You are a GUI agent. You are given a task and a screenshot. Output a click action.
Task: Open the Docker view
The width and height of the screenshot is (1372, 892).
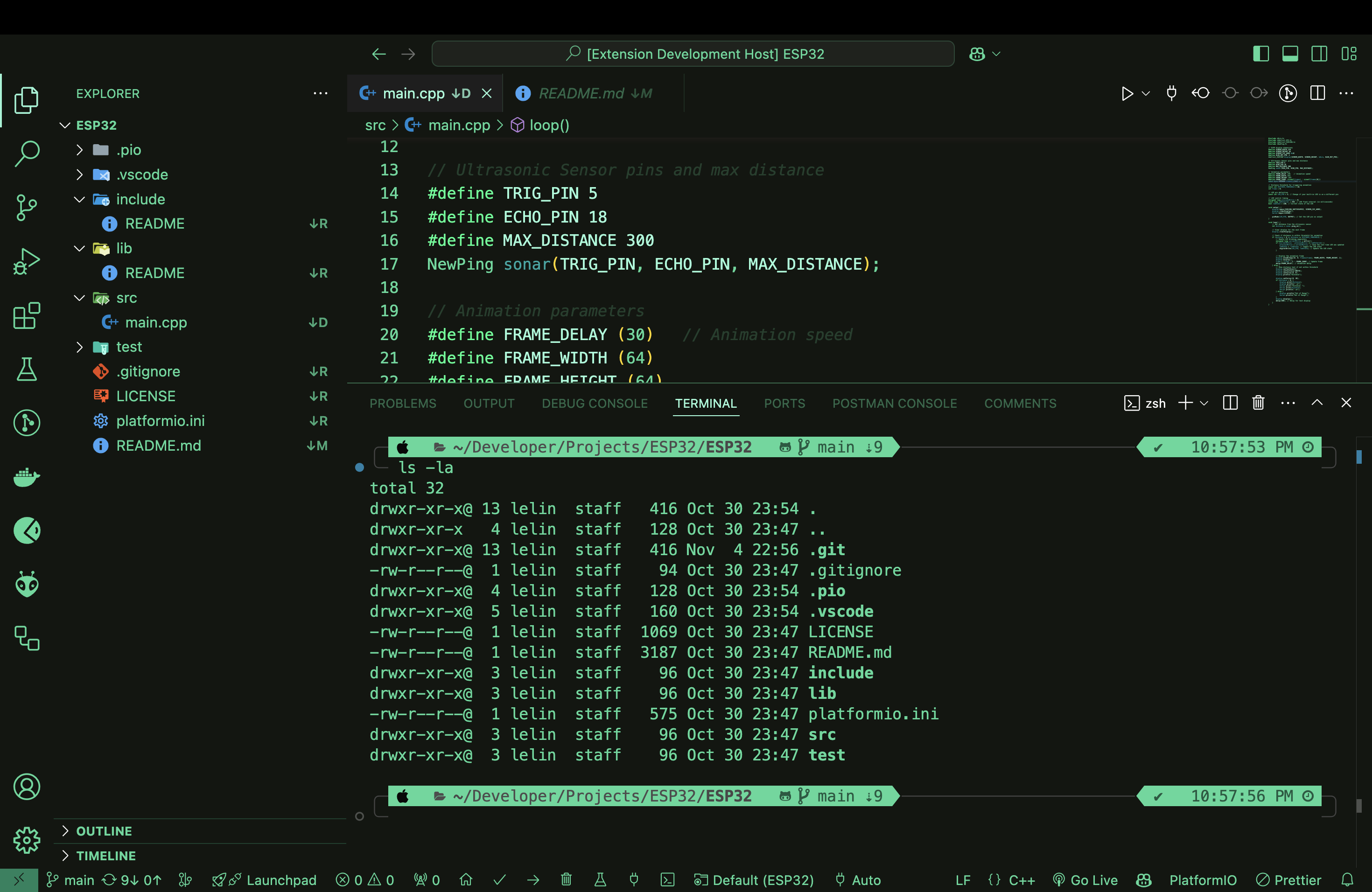(x=27, y=477)
